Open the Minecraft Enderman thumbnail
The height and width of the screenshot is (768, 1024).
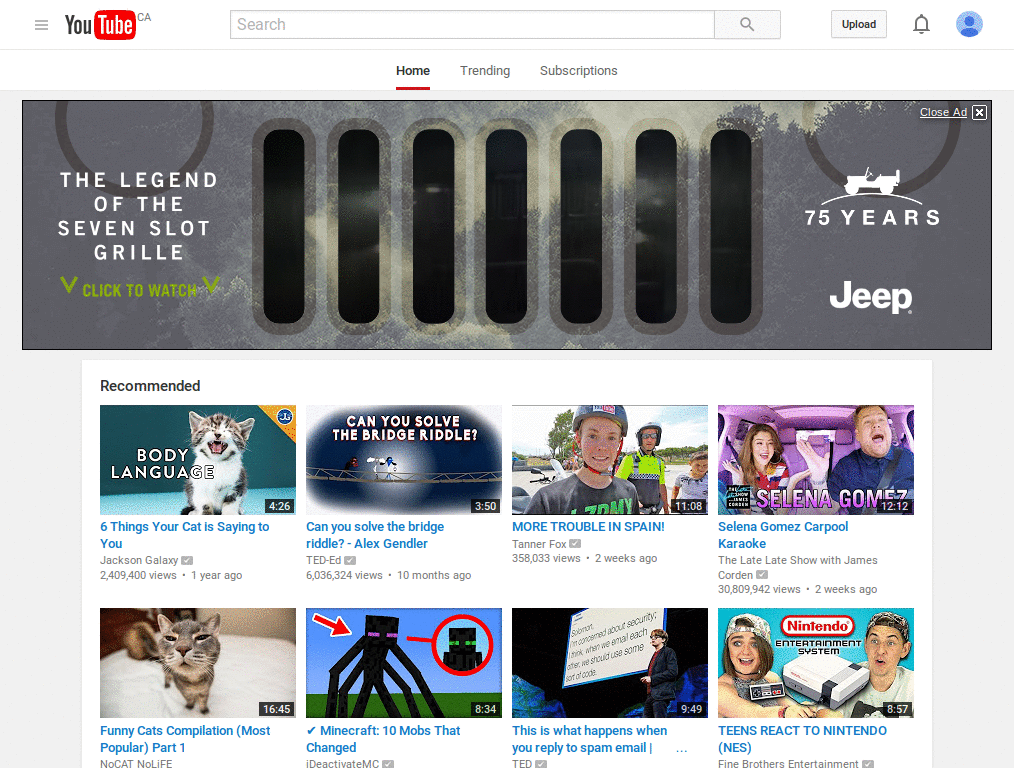[x=404, y=663]
